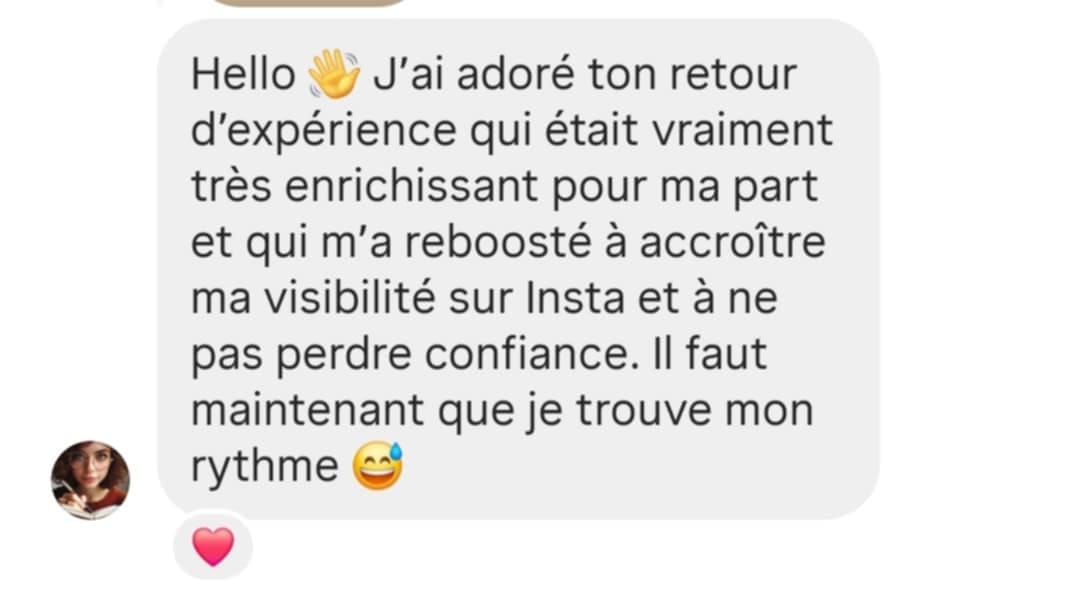Click the word "rythme" in the message
The height and width of the screenshot is (614, 1080).
[264, 469]
